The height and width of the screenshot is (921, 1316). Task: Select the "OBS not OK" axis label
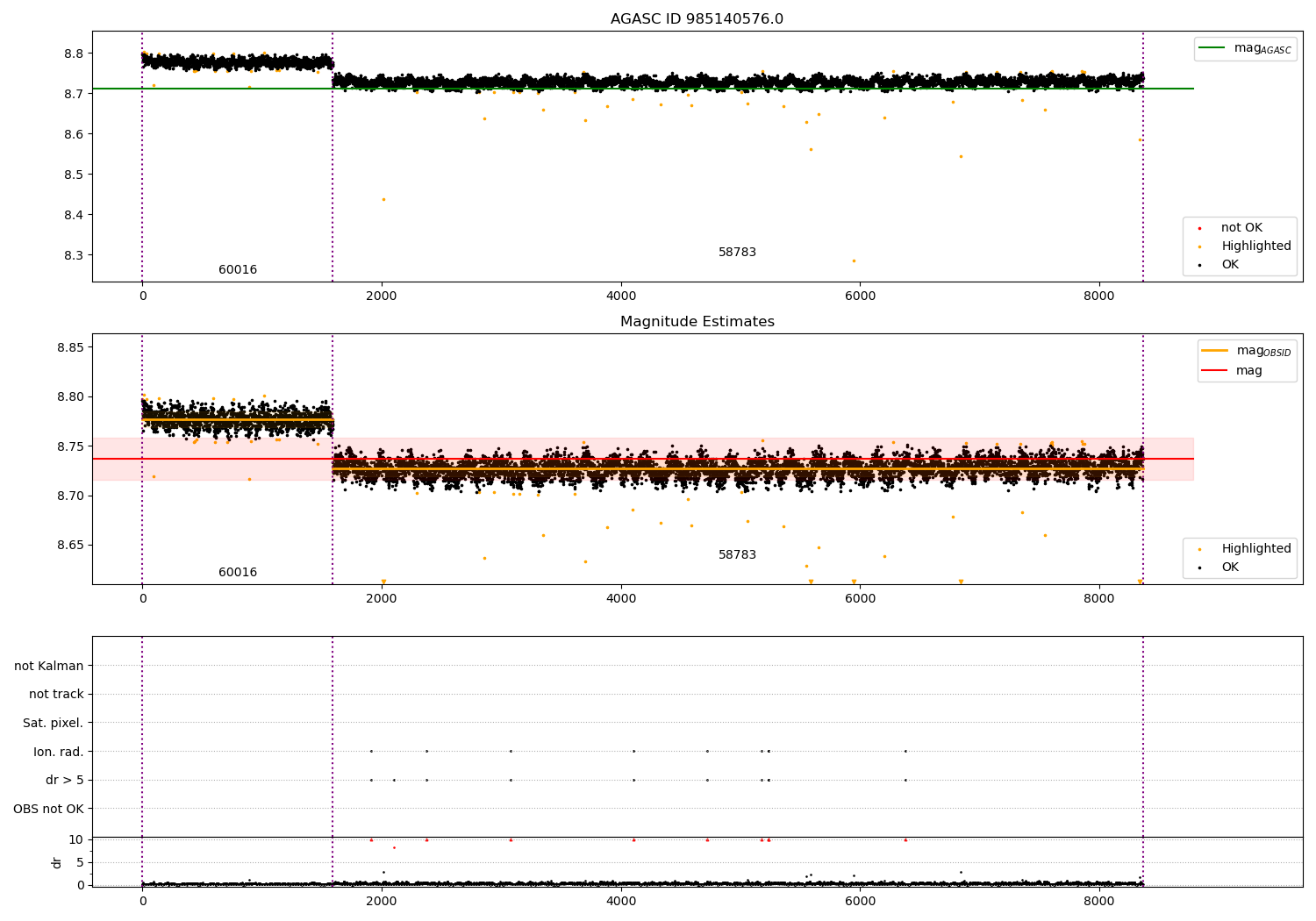pos(48,809)
